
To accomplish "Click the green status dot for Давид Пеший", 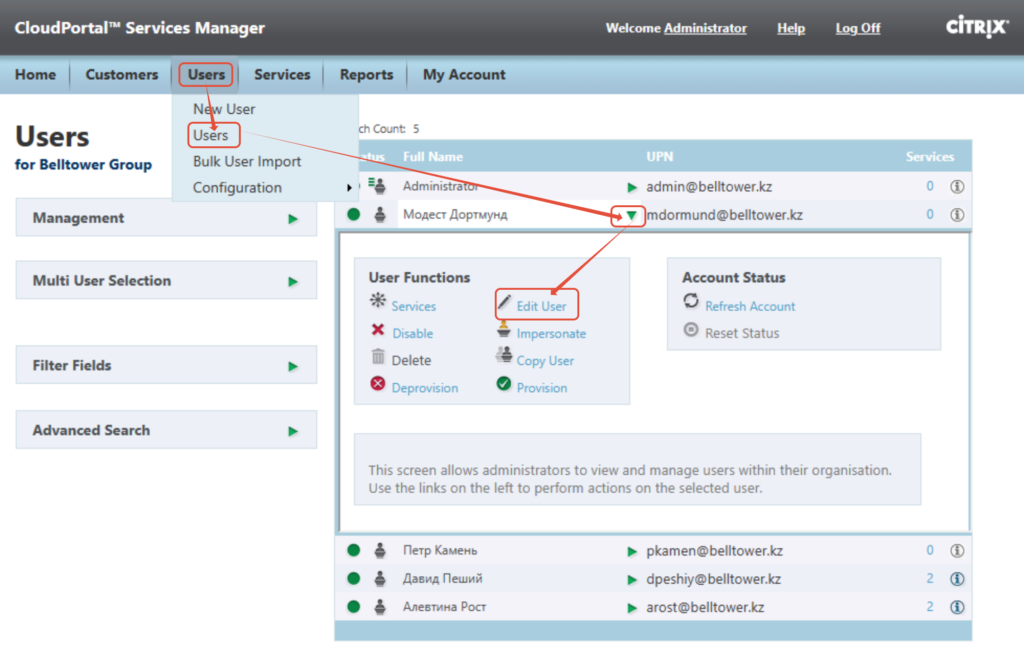I will click(354, 579).
